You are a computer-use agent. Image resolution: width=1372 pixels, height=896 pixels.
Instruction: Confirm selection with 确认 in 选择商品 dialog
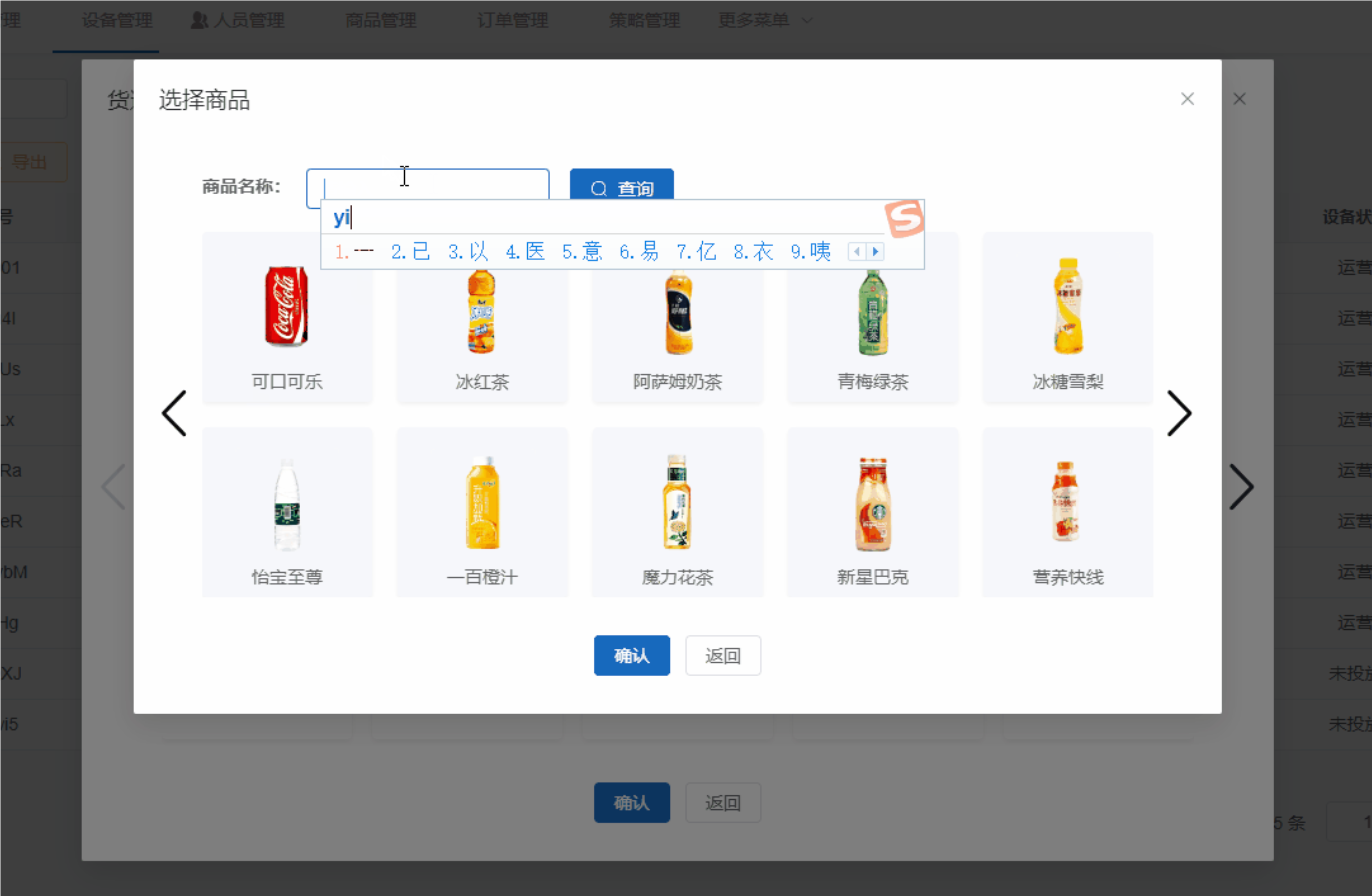pyautogui.click(x=632, y=656)
